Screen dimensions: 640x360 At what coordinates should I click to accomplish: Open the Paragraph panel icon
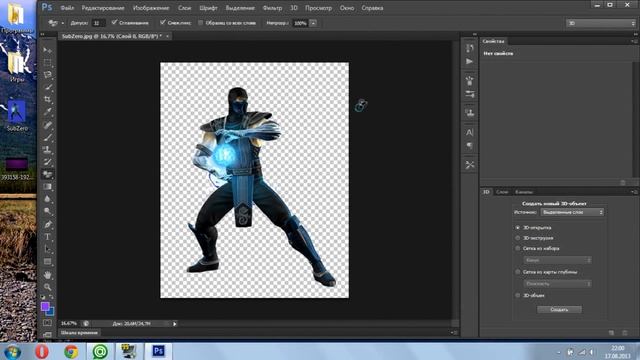[x=470, y=146]
